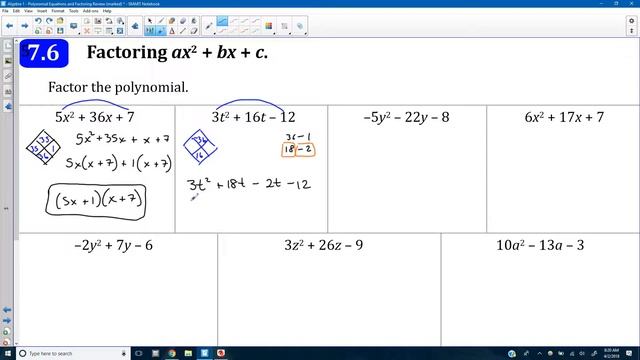Open the Properties side tab
Screen dimensions: 640x360
click(8, 91)
